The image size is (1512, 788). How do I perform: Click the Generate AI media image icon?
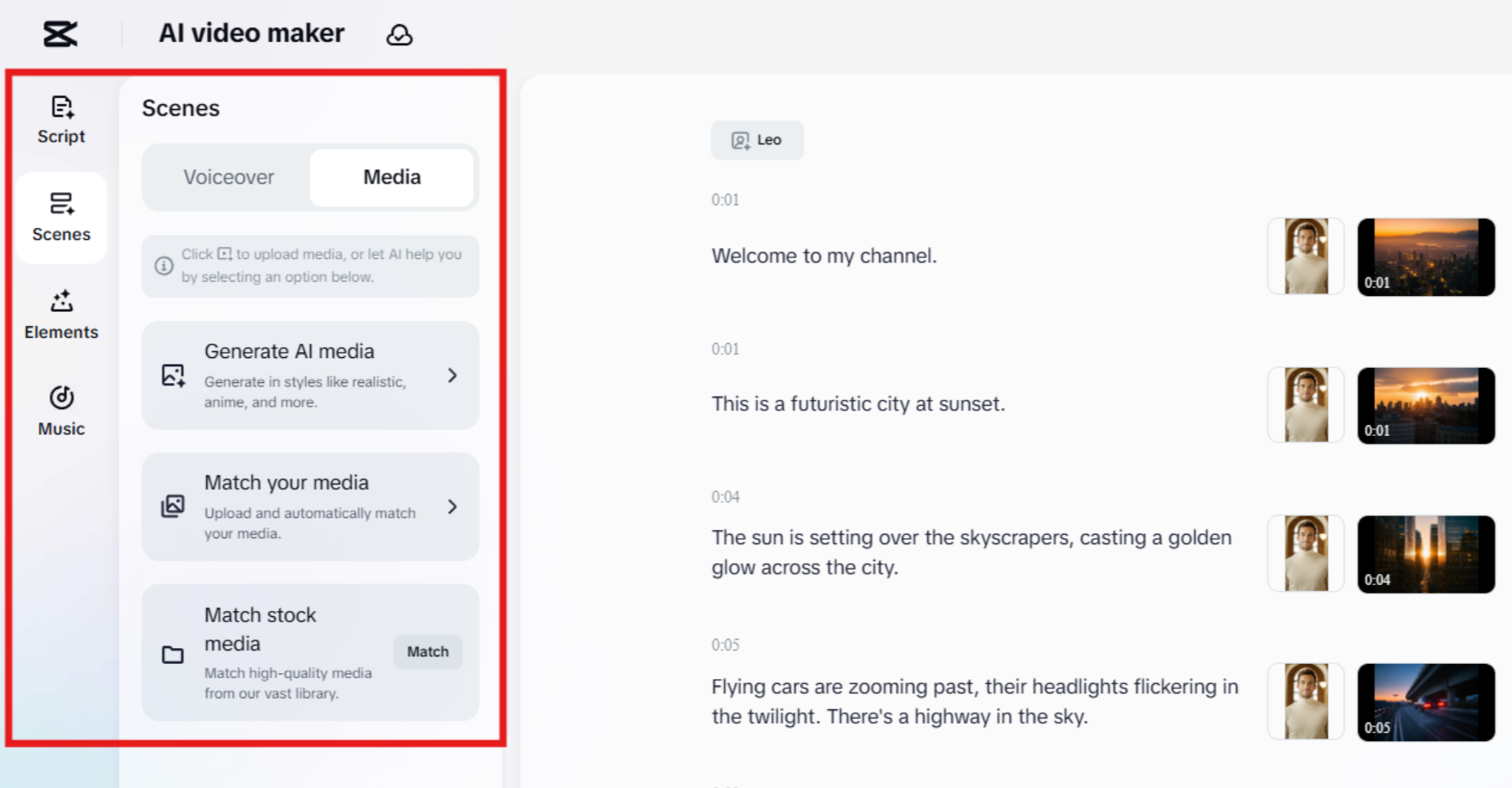(x=173, y=375)
